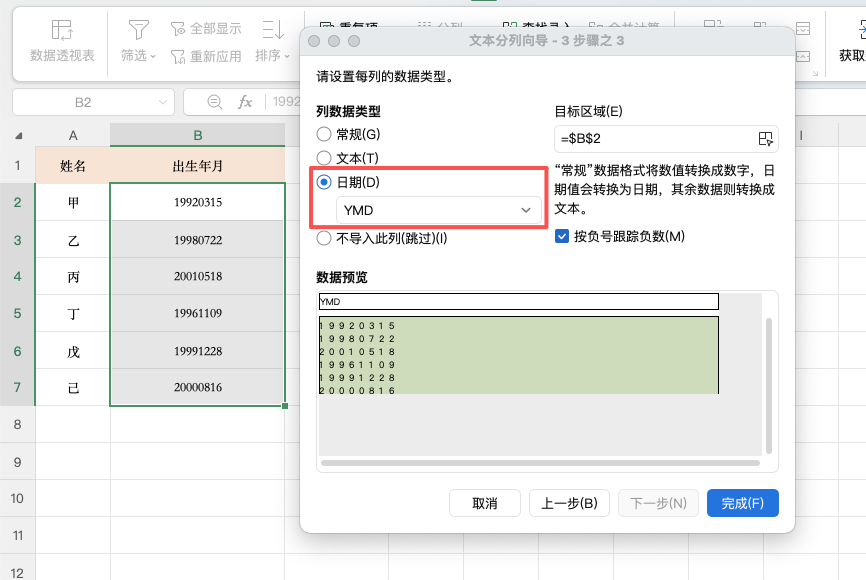Click cell containing 丙
This screenshot has width=866, height=580.
pyautogui.click(x=73, y=276)
